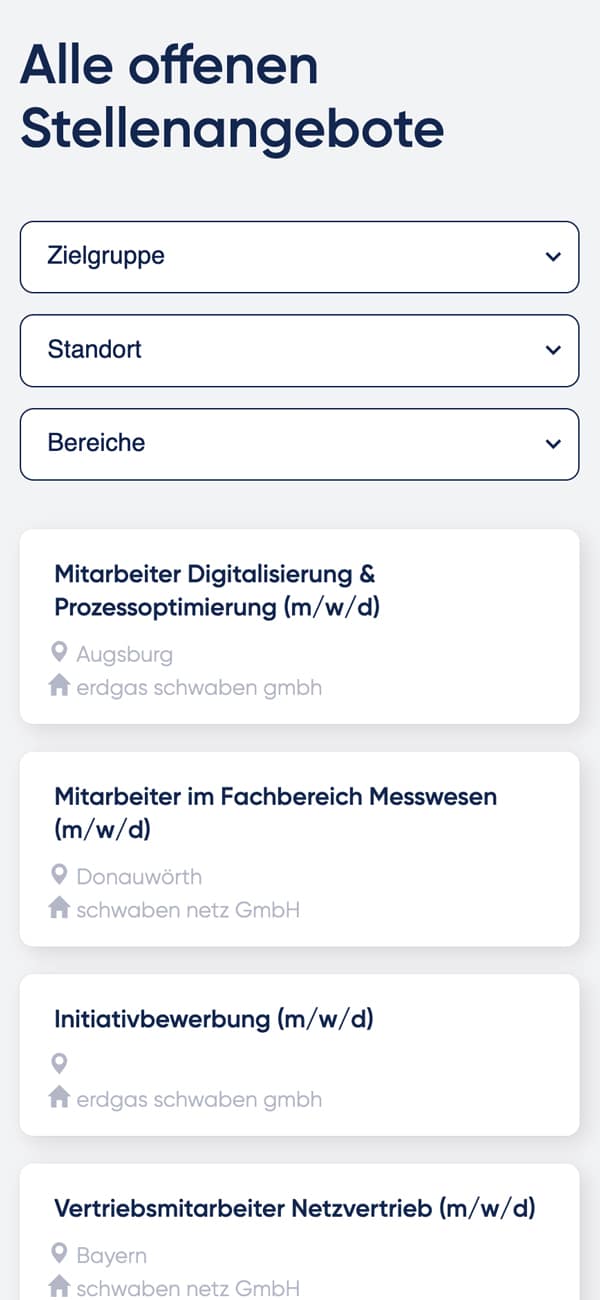Expand the Zielgruppe chevron arrow

pyautogui.click(x=553, y=257)
